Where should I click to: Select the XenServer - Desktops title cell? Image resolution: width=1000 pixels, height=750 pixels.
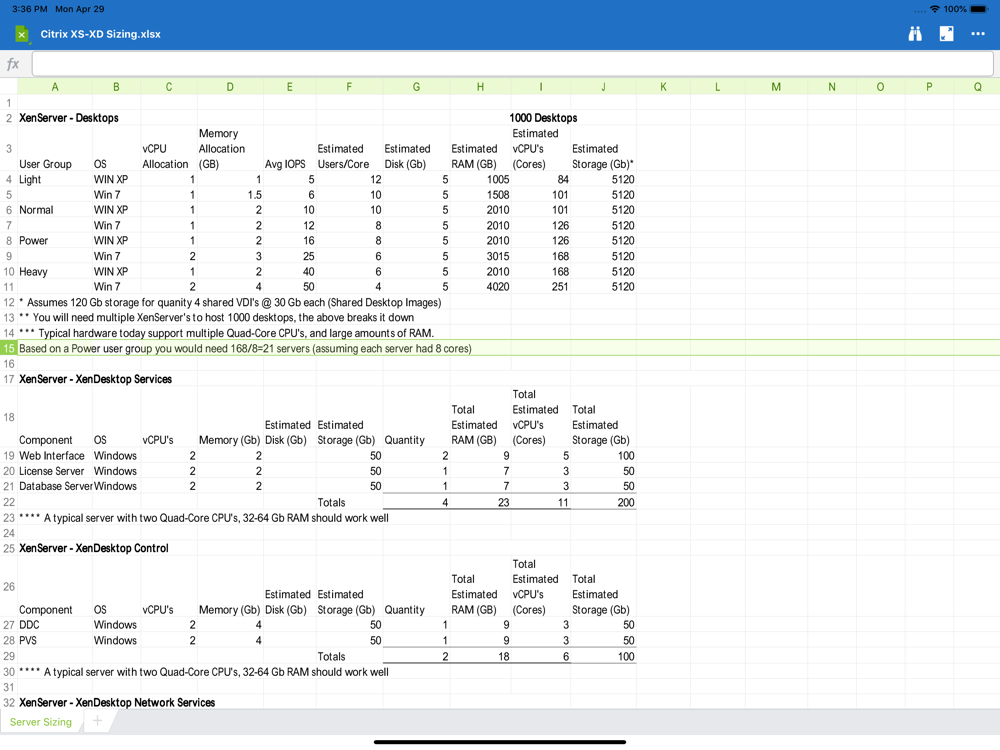68,118
